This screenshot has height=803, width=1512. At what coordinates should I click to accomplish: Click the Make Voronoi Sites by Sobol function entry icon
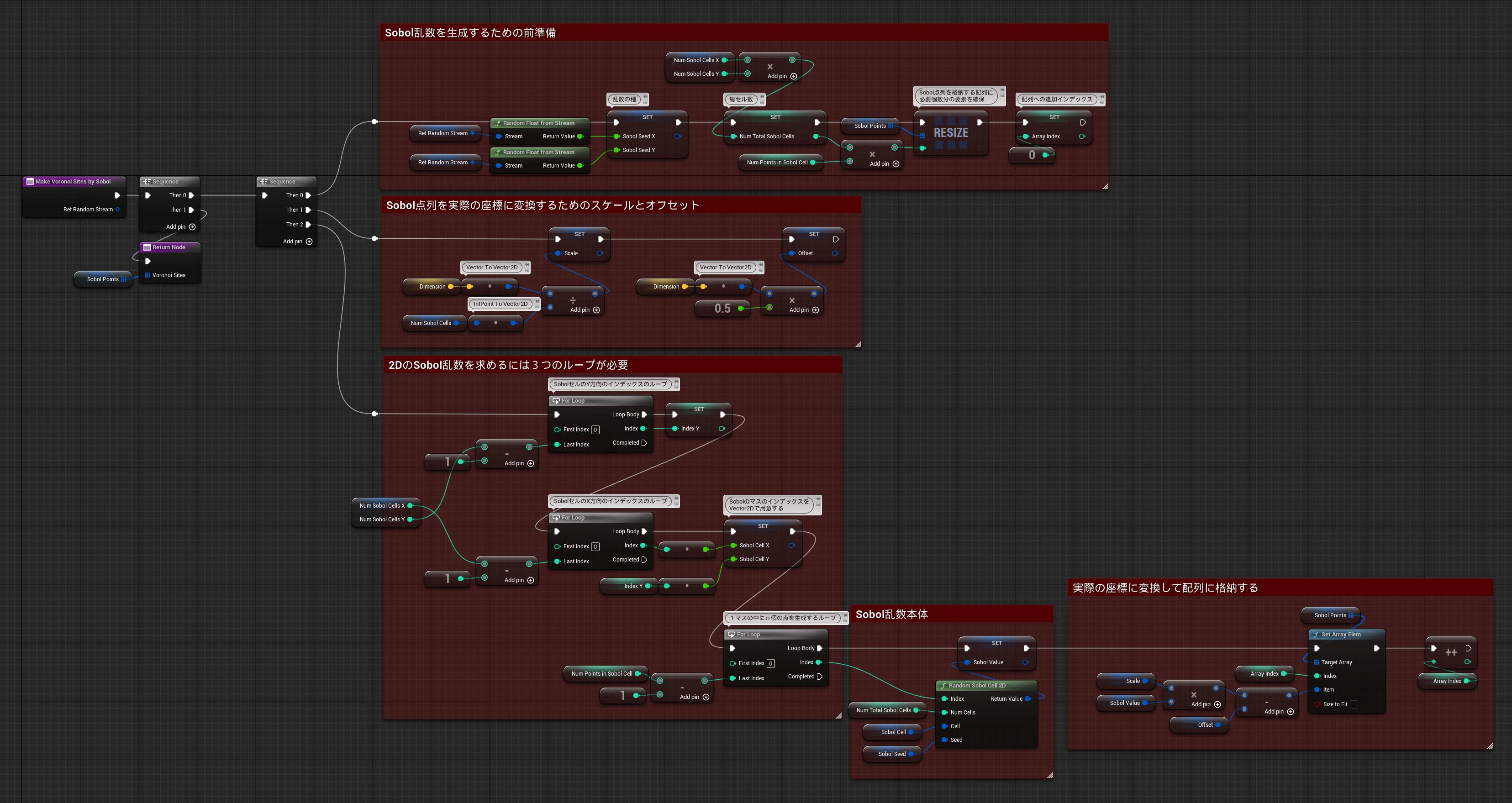(x=30, y=181)
